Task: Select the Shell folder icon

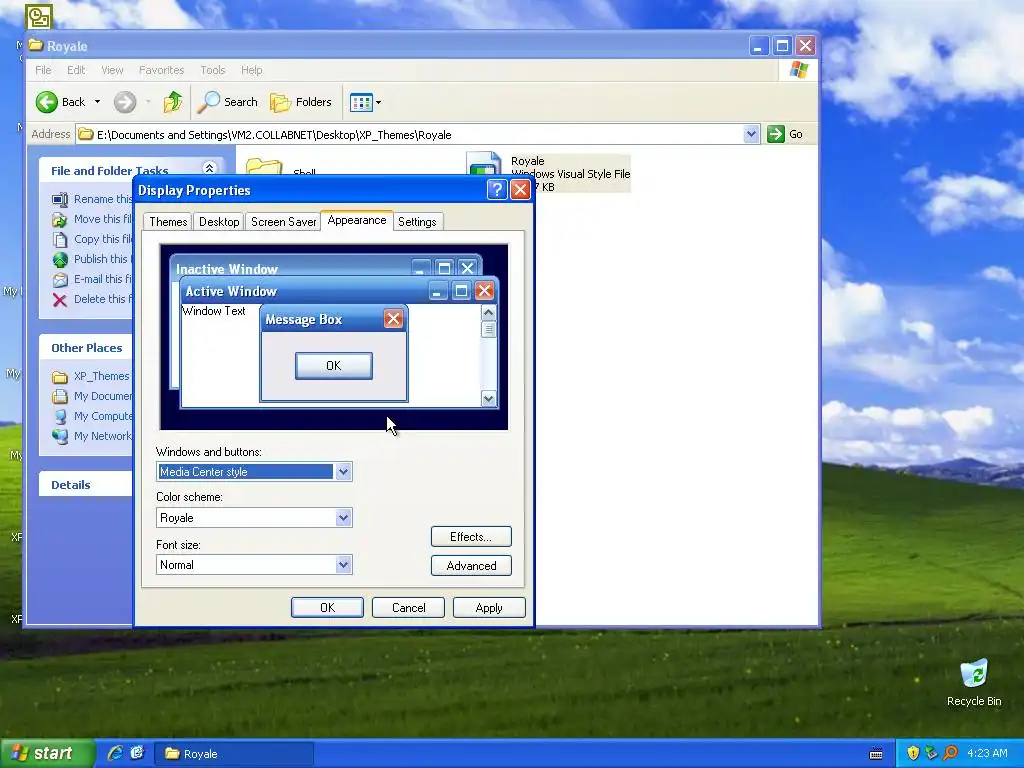Action: coord(264,167)
